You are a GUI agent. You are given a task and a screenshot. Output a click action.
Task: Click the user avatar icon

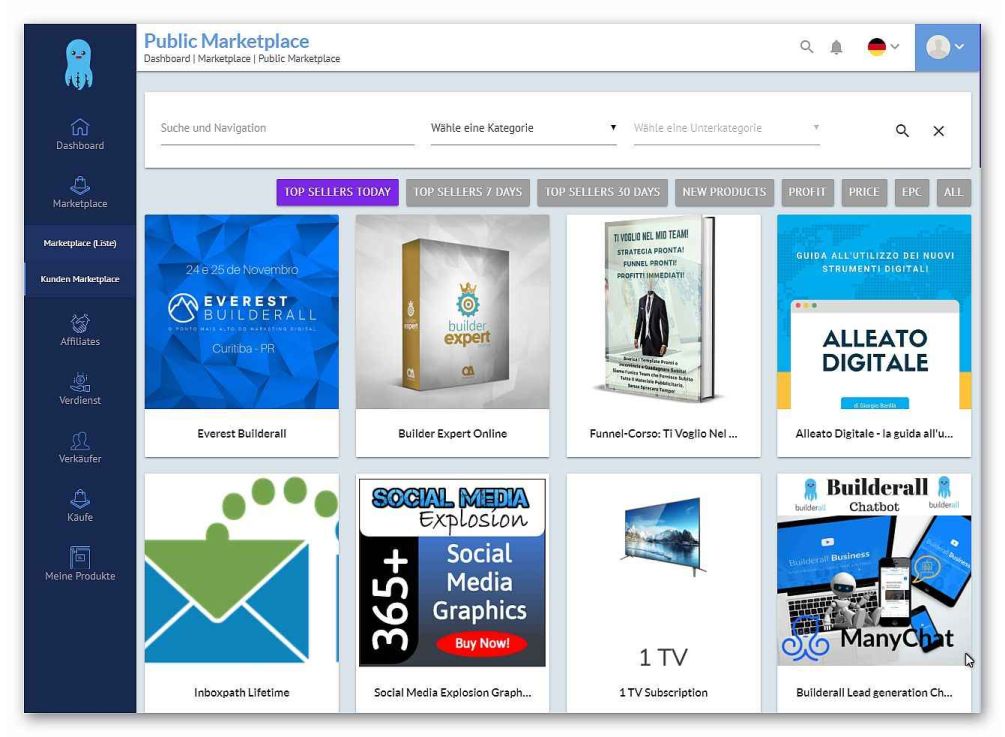pos(938,47)
